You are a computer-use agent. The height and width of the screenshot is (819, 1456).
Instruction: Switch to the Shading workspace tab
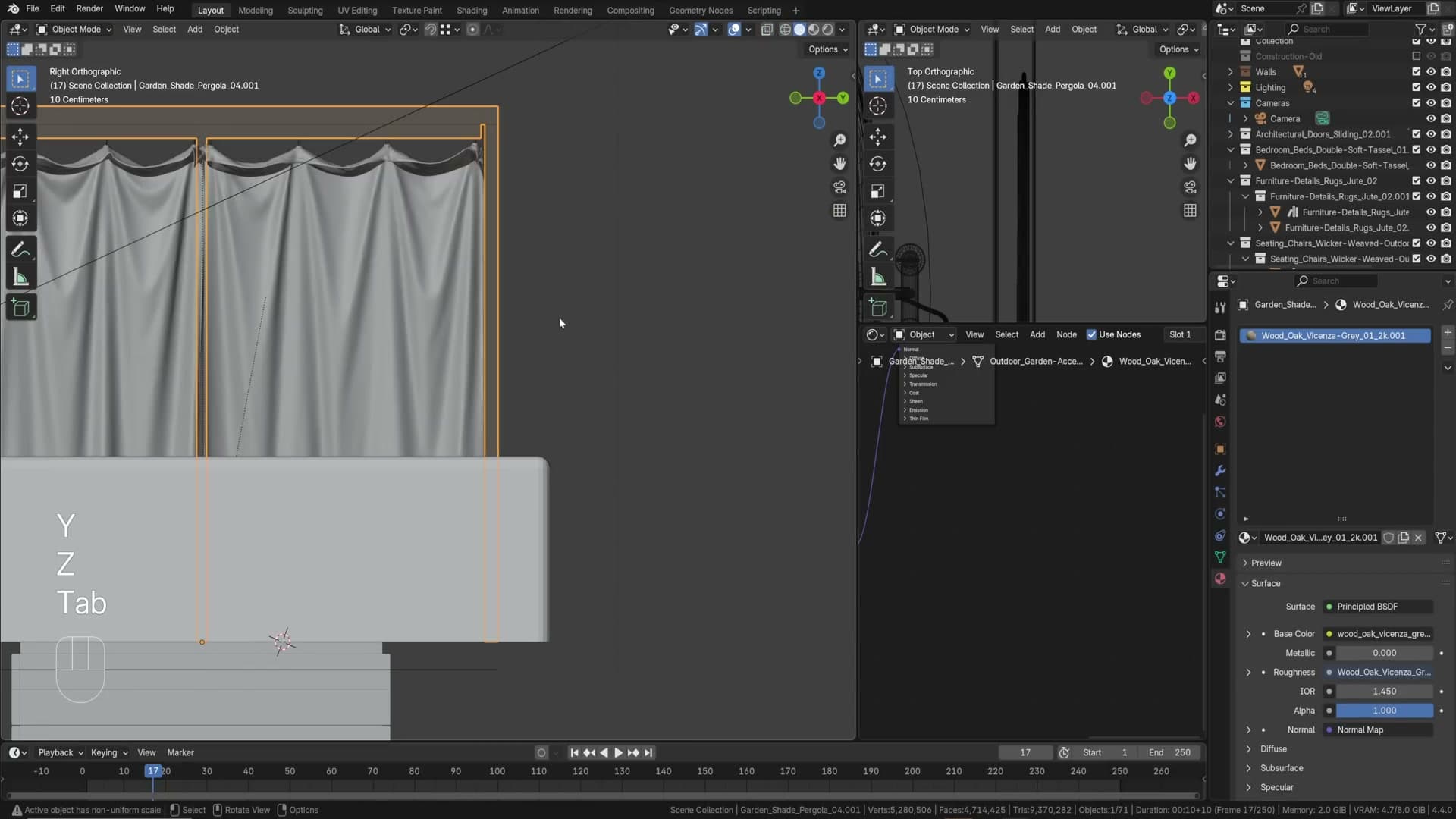[472, 11]
